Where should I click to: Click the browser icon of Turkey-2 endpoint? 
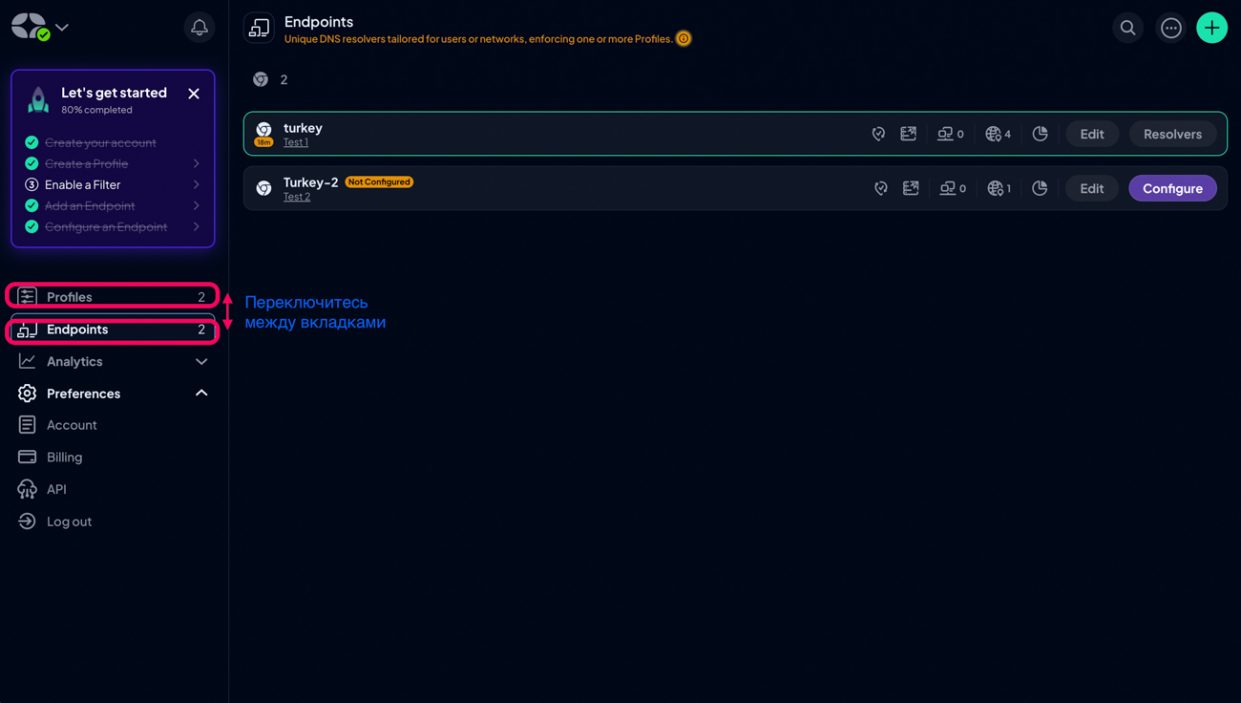264,188
